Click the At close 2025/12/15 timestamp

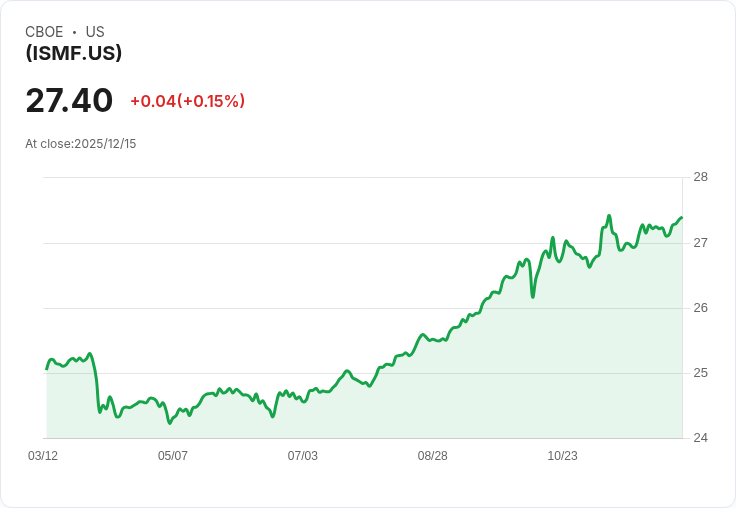(80, 144)
